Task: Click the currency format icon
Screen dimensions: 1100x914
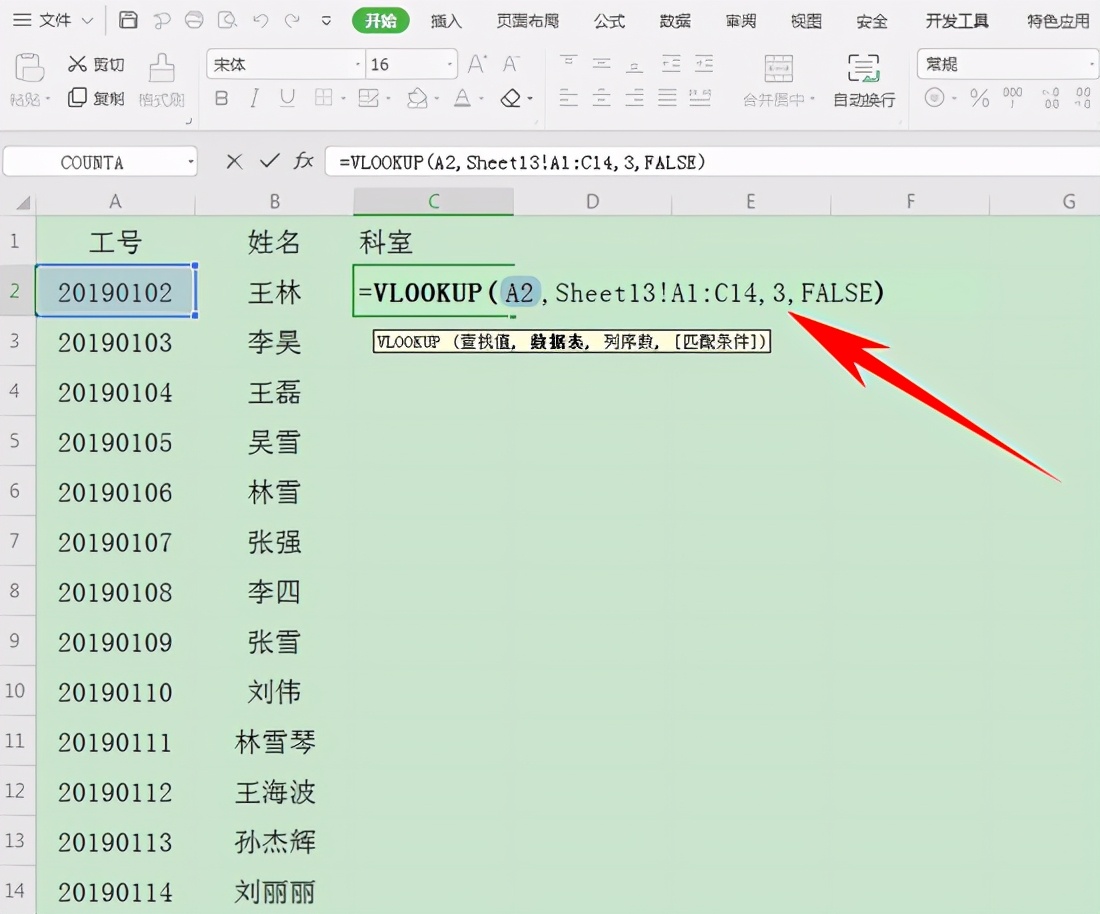Action: point(934,98)
